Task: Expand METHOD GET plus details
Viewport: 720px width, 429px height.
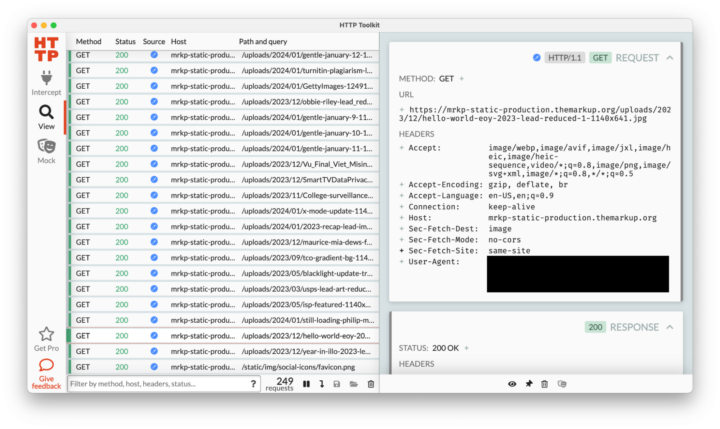Action: point(462,79)
